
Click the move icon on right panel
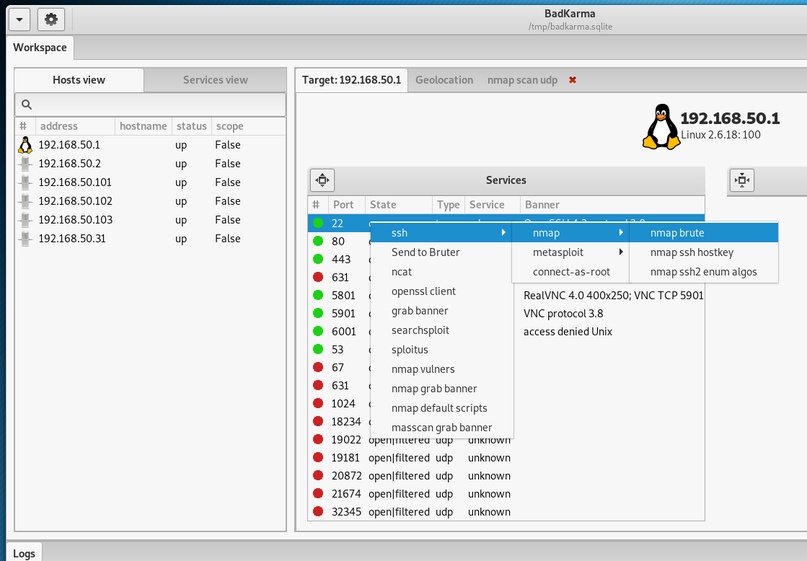tap(742, 180)
